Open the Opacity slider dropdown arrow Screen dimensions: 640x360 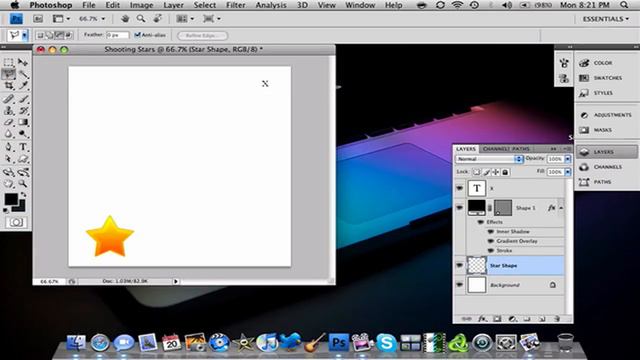tap(568, 159)
